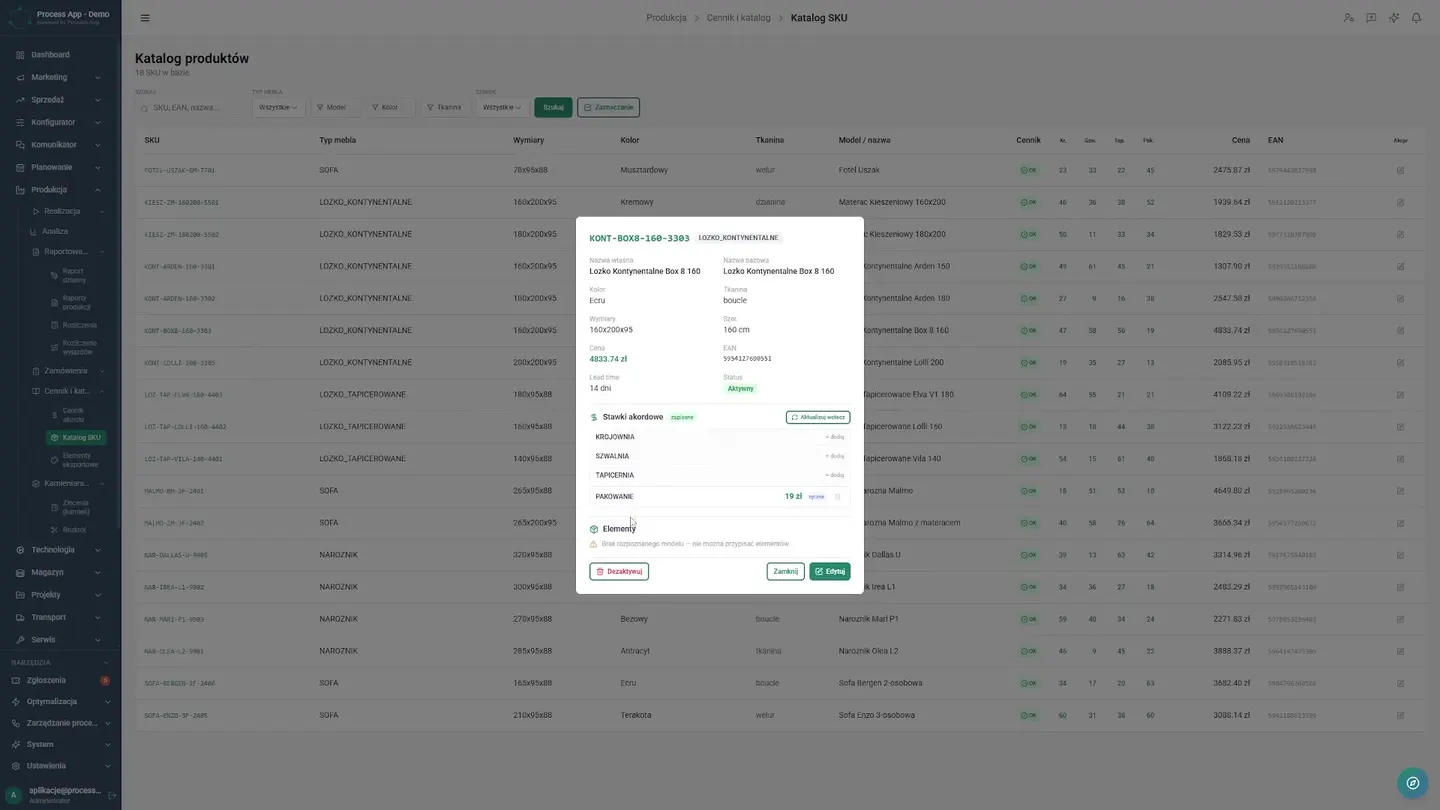
Task: Click the box icon next to Elementy
Action: pos(594,529)
